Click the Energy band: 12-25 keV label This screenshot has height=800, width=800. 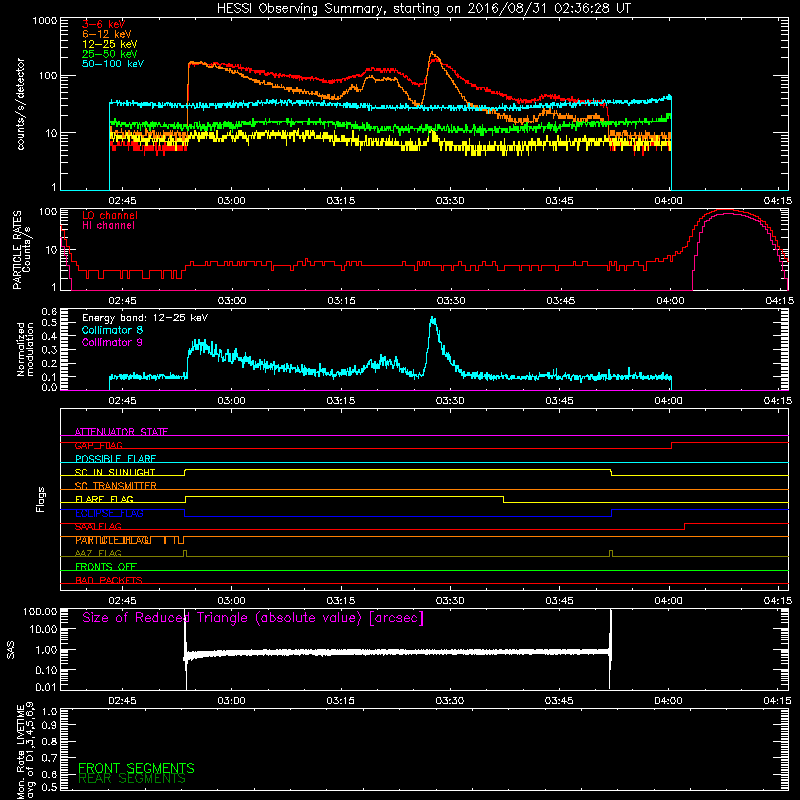coord(145,318)
